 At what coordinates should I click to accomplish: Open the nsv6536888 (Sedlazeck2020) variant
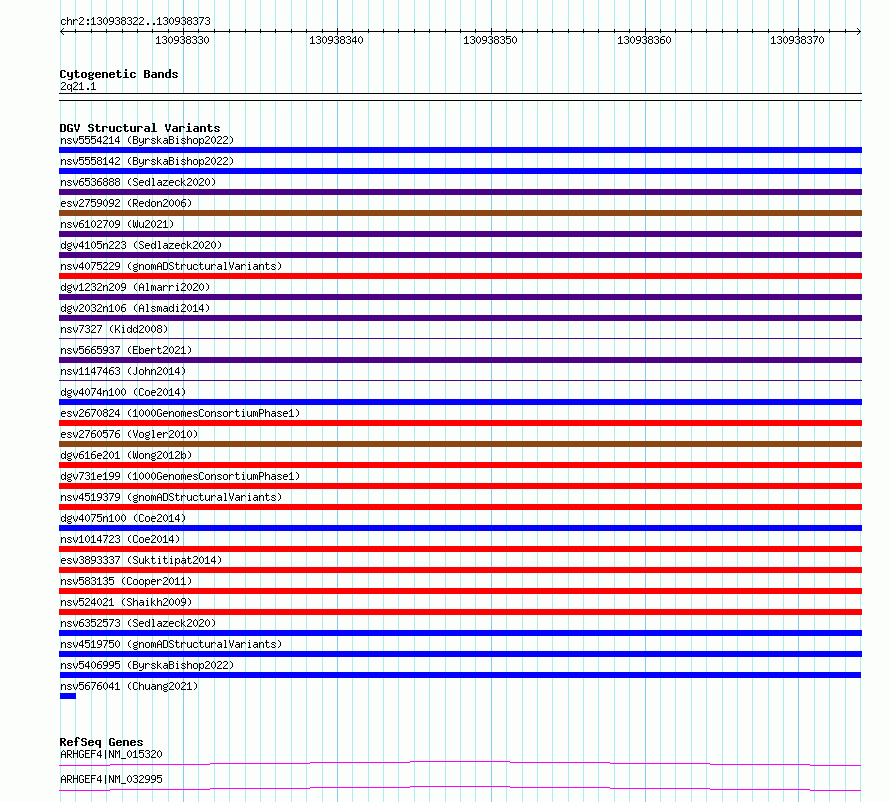coord(138,182)
